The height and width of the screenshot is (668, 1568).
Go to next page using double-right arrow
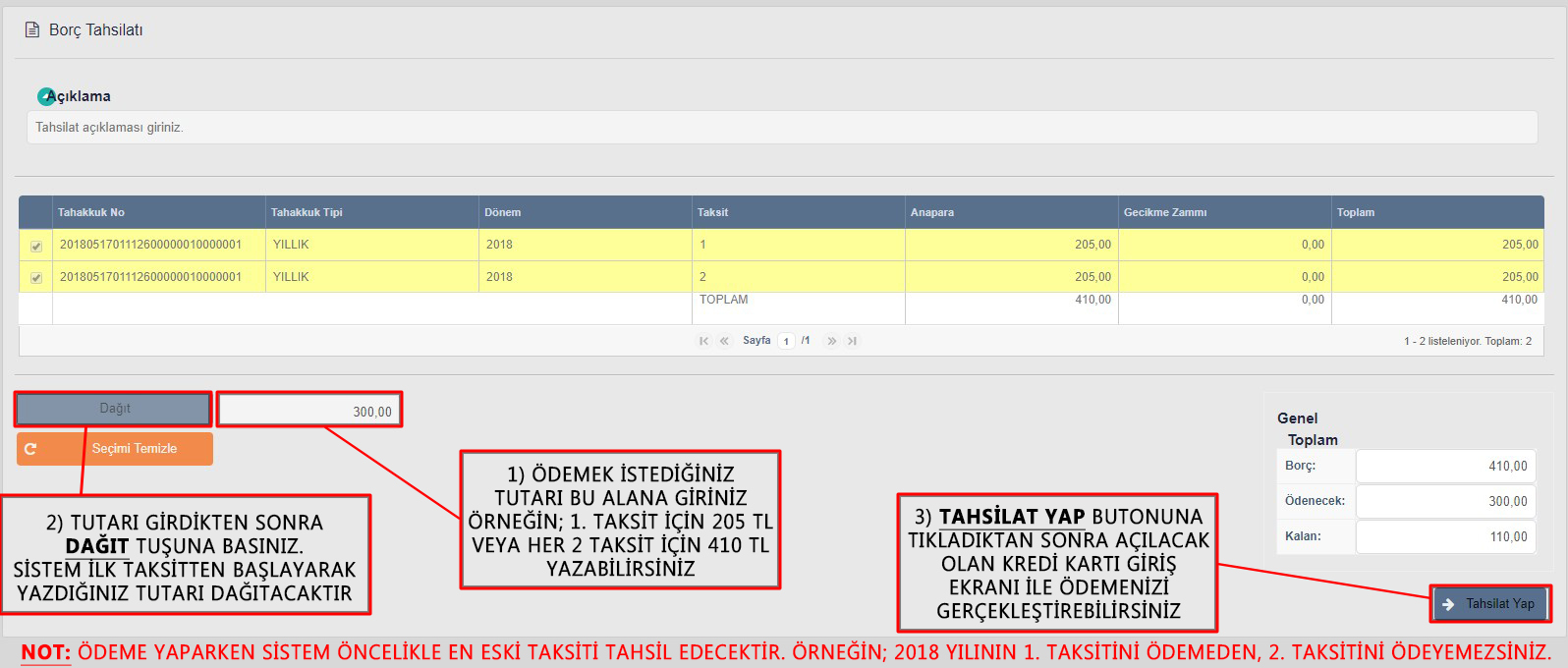(x=832, y=341)
